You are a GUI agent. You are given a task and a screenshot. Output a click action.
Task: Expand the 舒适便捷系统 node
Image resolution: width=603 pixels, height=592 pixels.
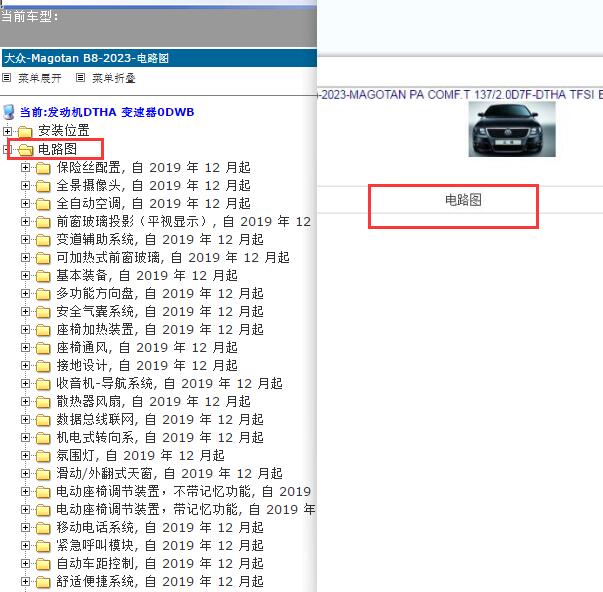point(25,581)
